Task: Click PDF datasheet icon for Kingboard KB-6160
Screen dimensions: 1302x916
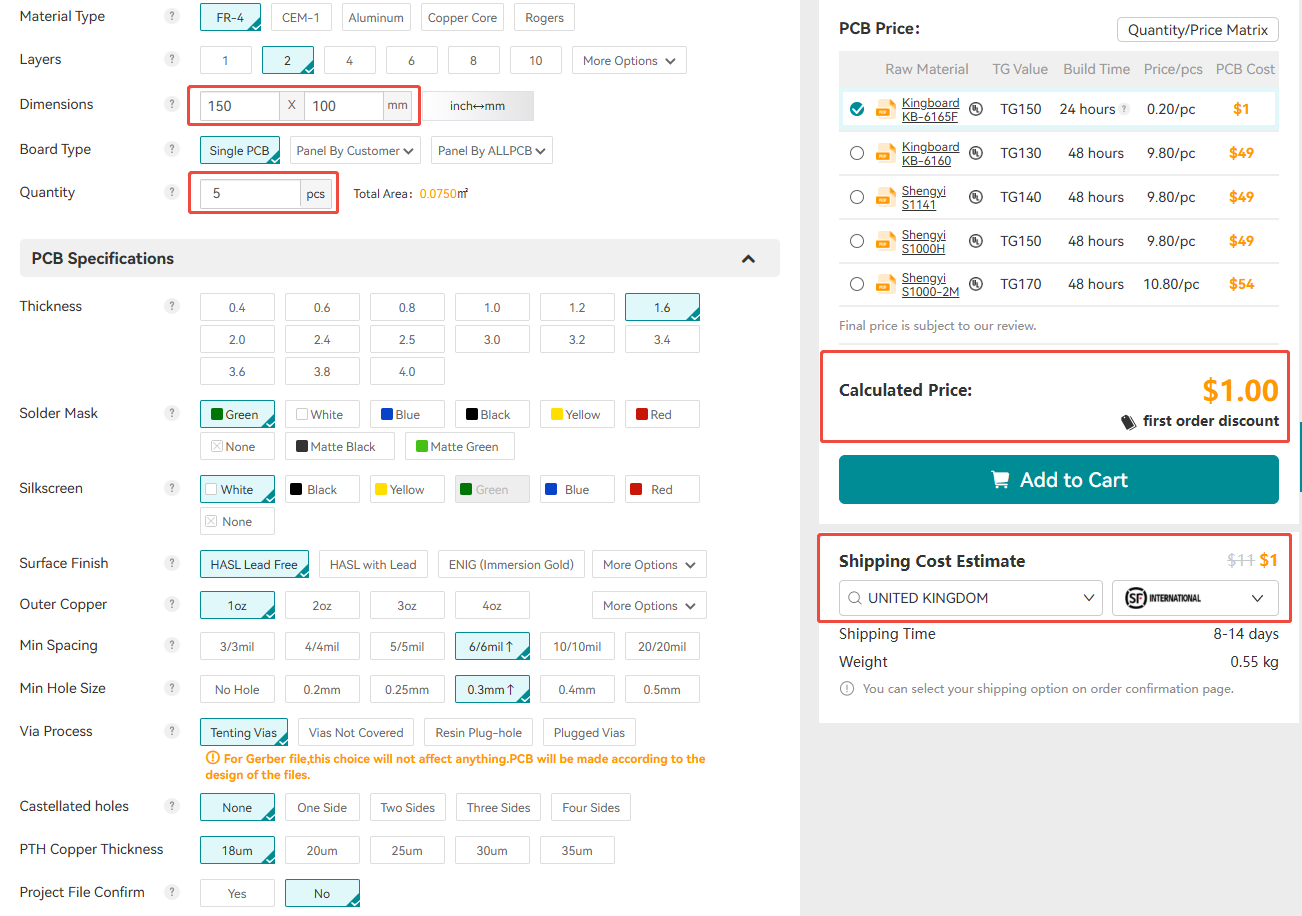Action: point(885,153)
